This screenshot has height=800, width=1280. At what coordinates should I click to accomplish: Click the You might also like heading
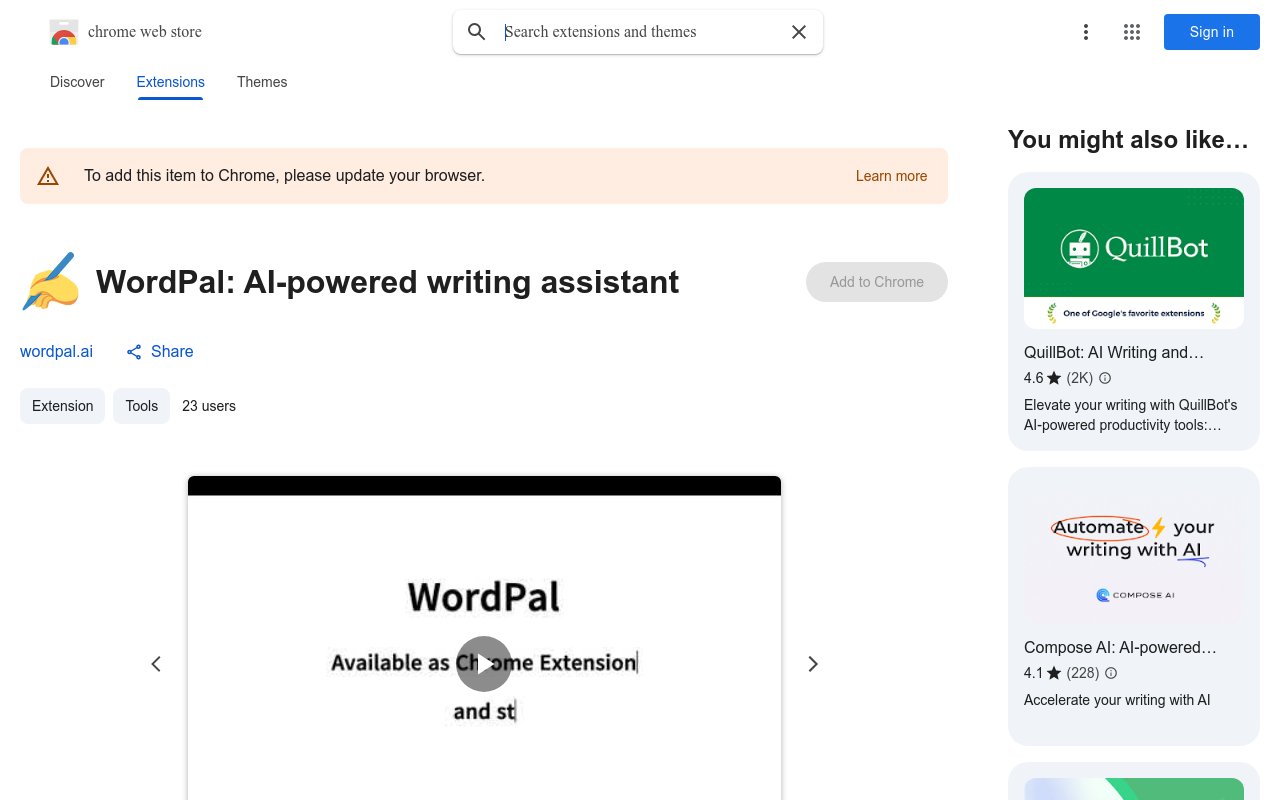[1128, 140]
